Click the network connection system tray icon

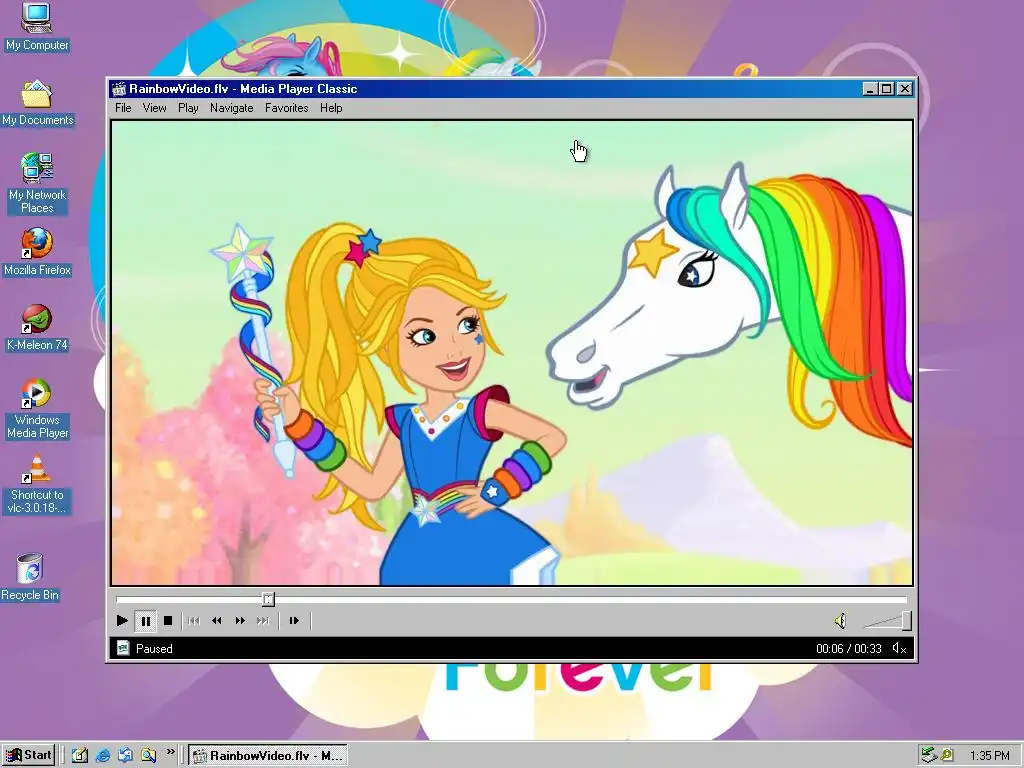click(x=928, y=756)
